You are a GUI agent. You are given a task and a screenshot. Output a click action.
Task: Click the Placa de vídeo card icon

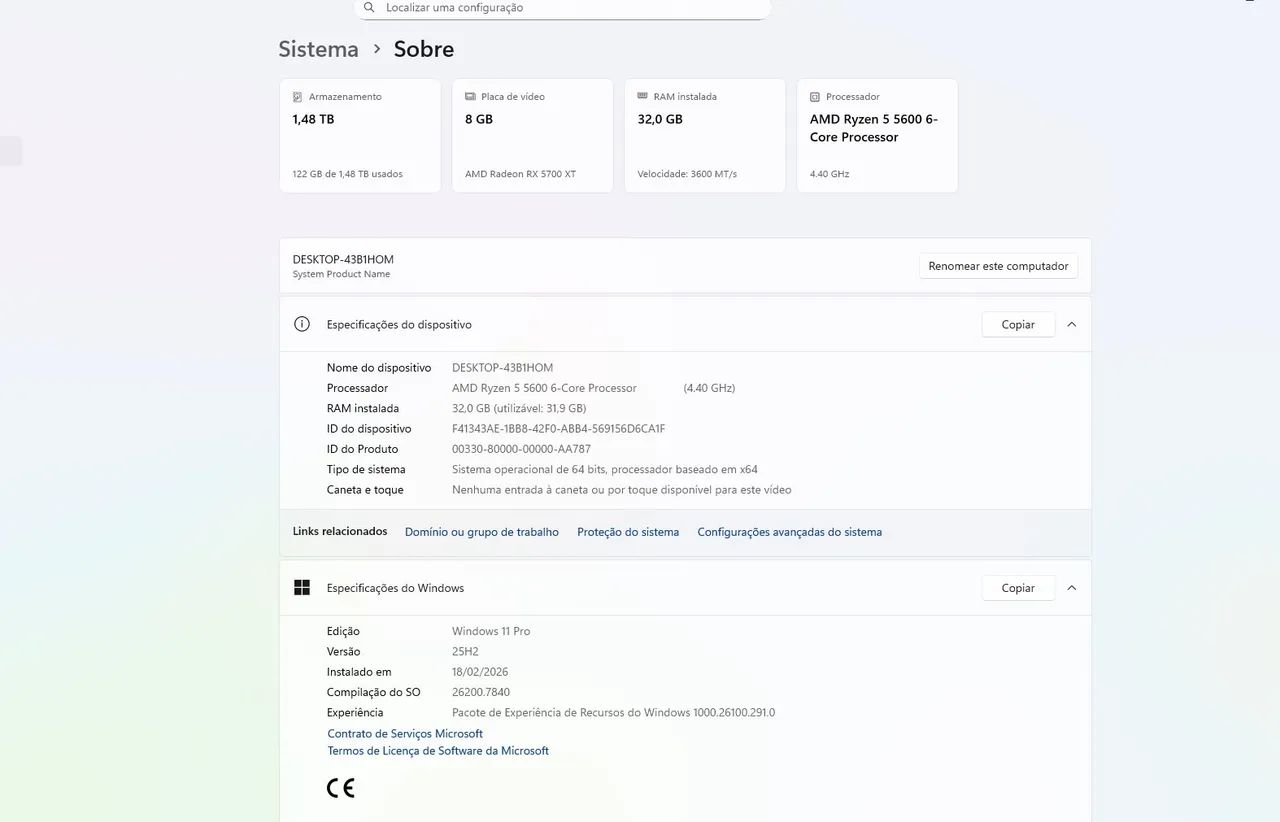[470, 97]
